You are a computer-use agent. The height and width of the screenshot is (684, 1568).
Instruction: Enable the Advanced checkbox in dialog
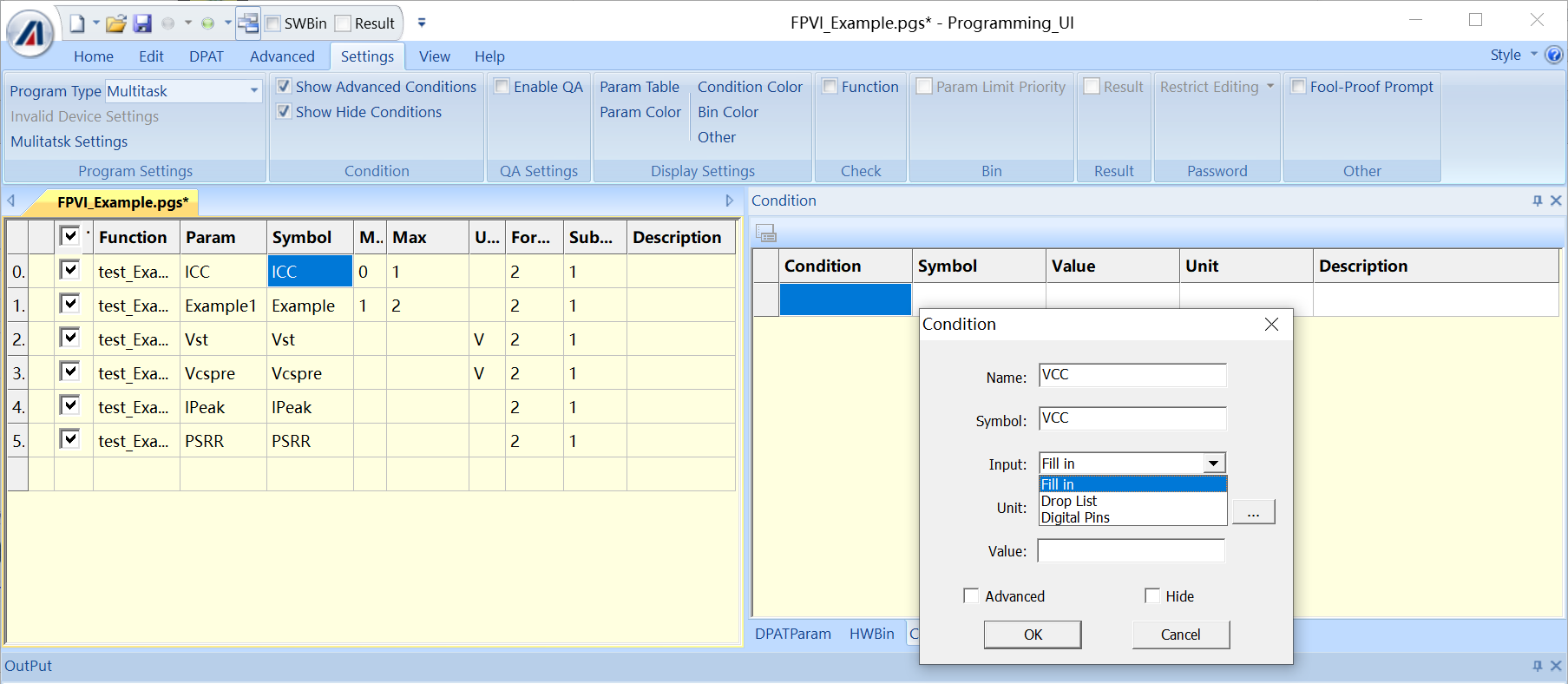coord(971,595)
